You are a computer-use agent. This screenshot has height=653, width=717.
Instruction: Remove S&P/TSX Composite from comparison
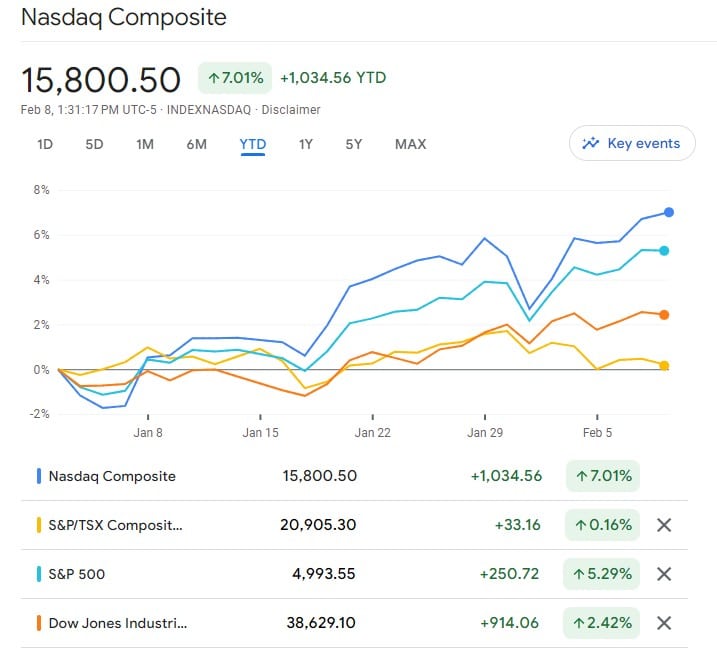(664, 525)
